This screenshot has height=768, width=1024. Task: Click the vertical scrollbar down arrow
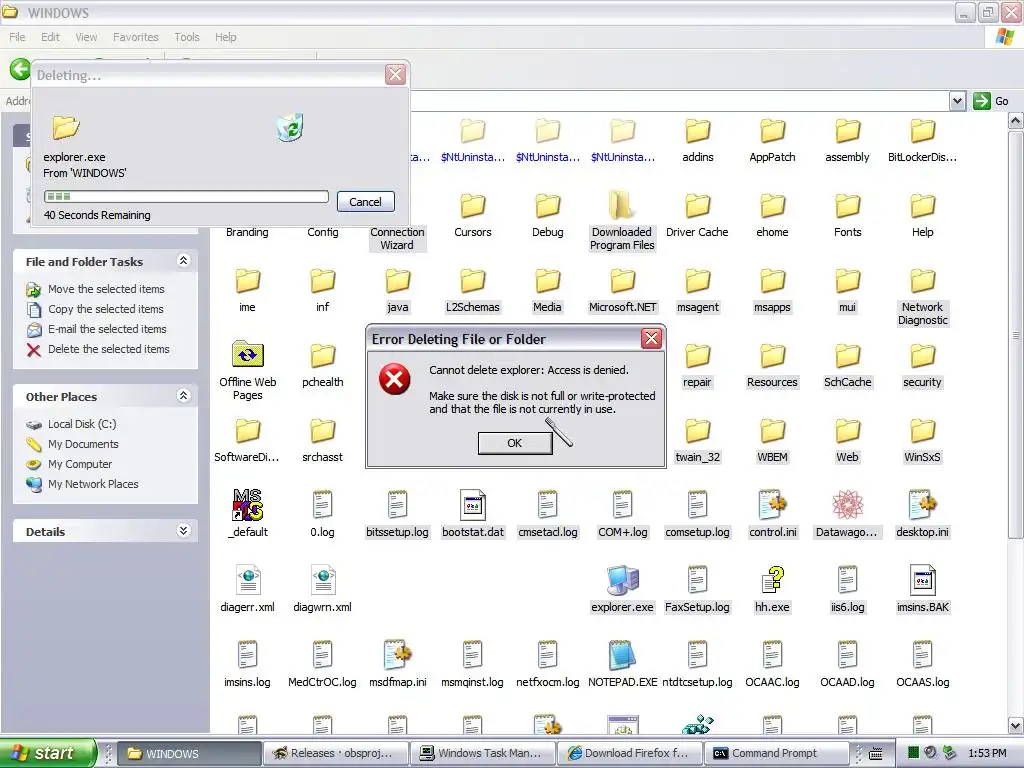point(1016,725)
